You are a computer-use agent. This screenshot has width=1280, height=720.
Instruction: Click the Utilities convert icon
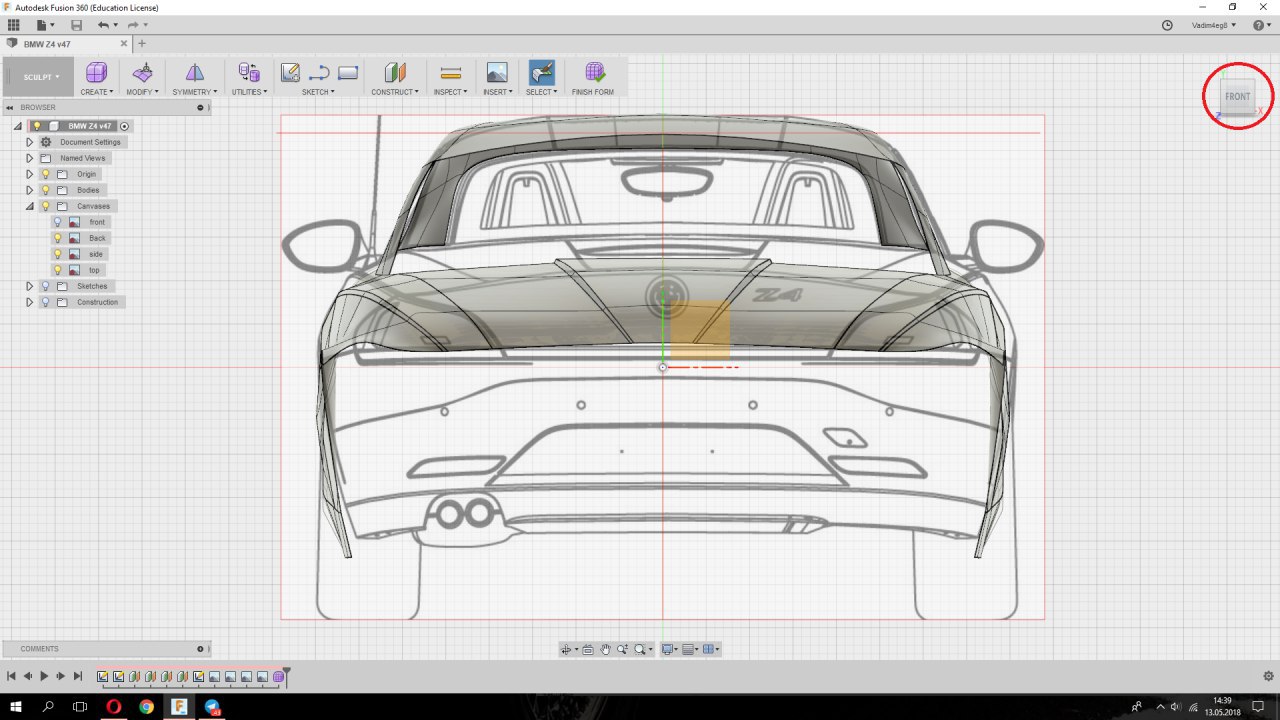pos(249,72)
